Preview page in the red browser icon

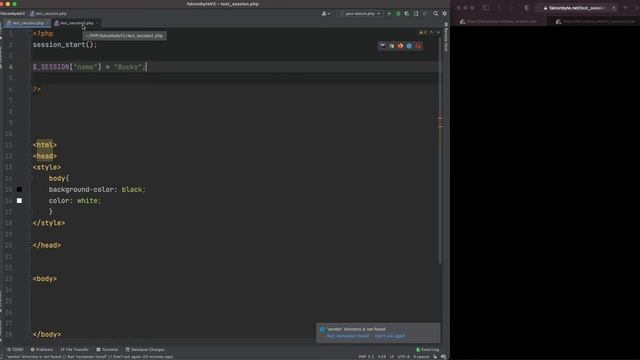pos(418,46)
